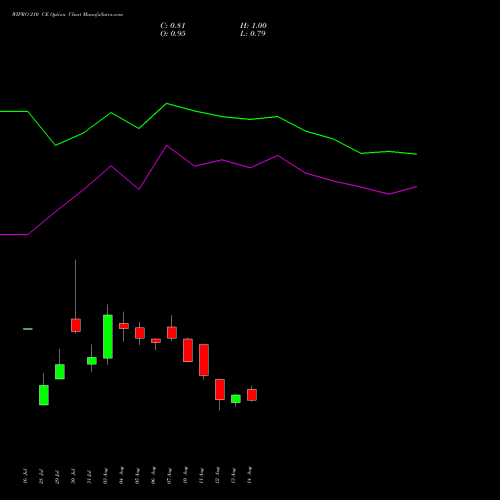
Task: Select the small green candlestick for 31 Jul
Action: tap(92, 361)
